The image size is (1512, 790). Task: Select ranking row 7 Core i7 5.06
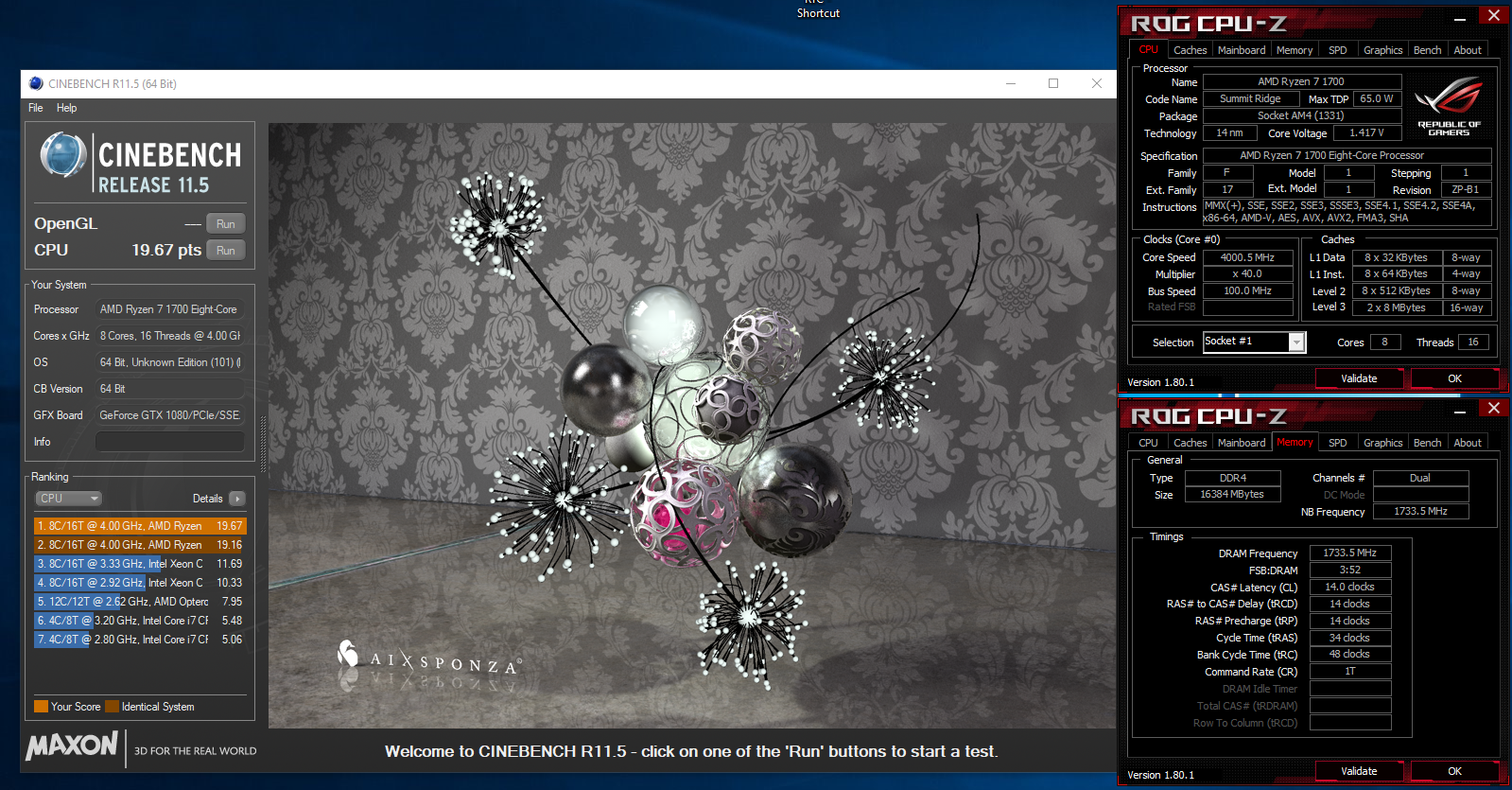coord(140,640)
